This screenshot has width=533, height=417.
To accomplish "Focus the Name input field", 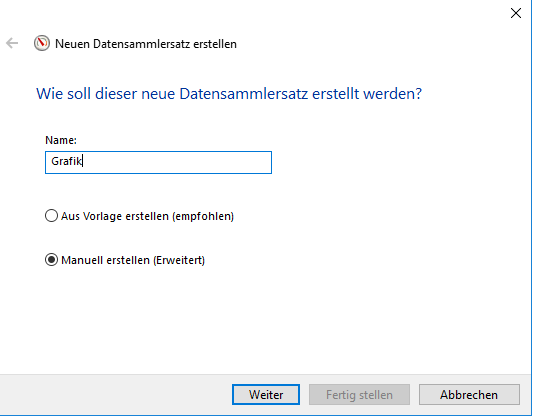I will pos(158,162).
